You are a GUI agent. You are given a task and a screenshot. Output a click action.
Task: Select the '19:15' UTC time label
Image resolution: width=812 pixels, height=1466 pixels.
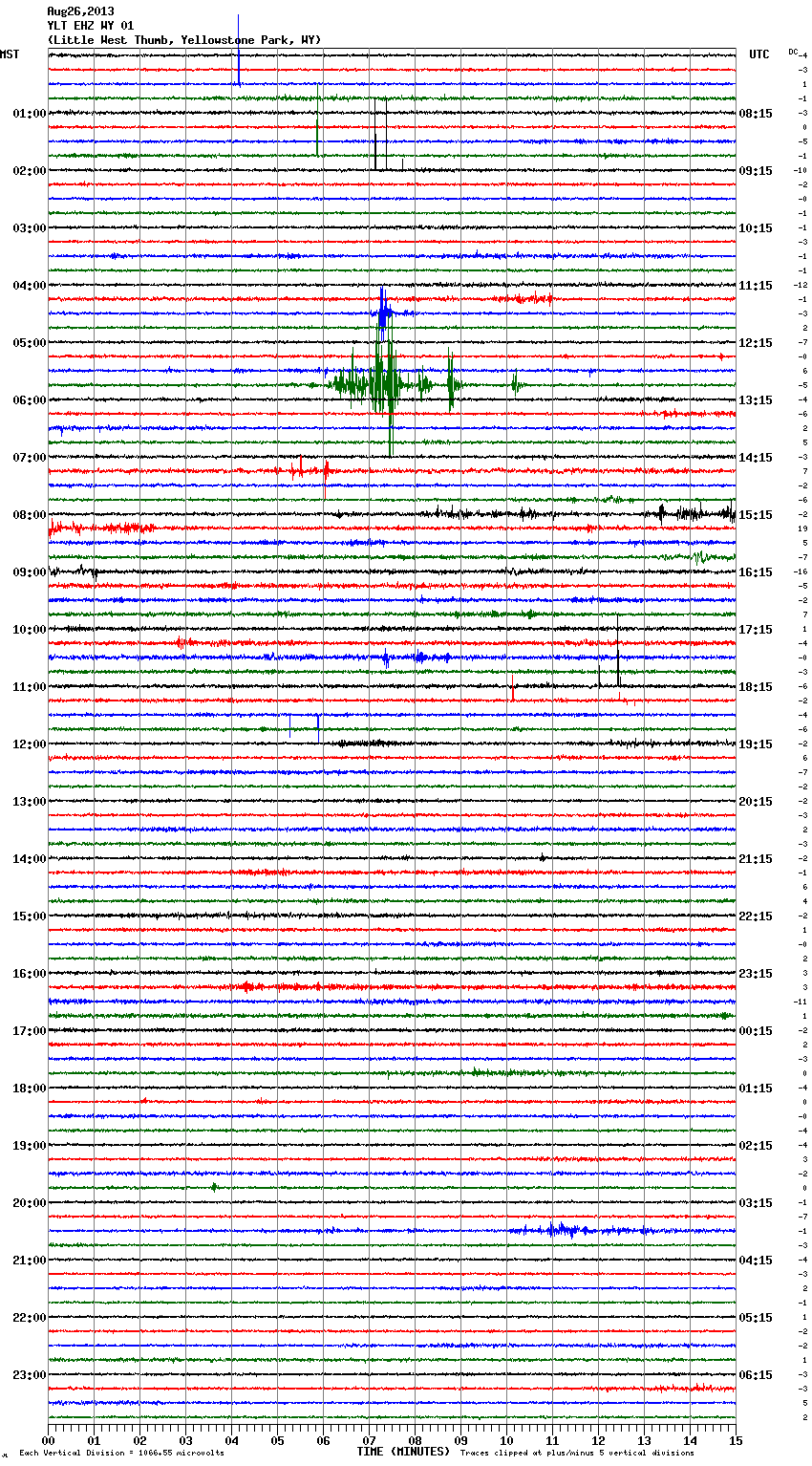tap(756, 744)
